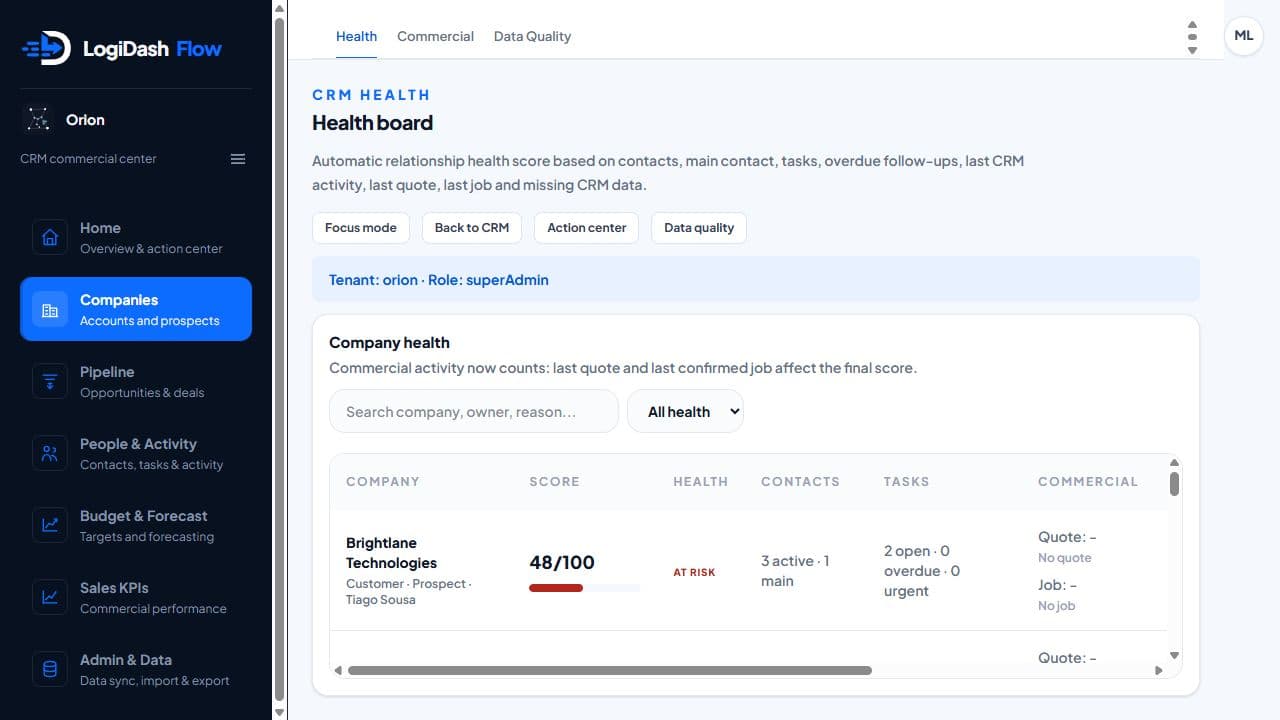Image resolution: width=1280 pixels, height=720 pixels.
Task: Click the Brightlane score progress bar
Action: point(584,588)
